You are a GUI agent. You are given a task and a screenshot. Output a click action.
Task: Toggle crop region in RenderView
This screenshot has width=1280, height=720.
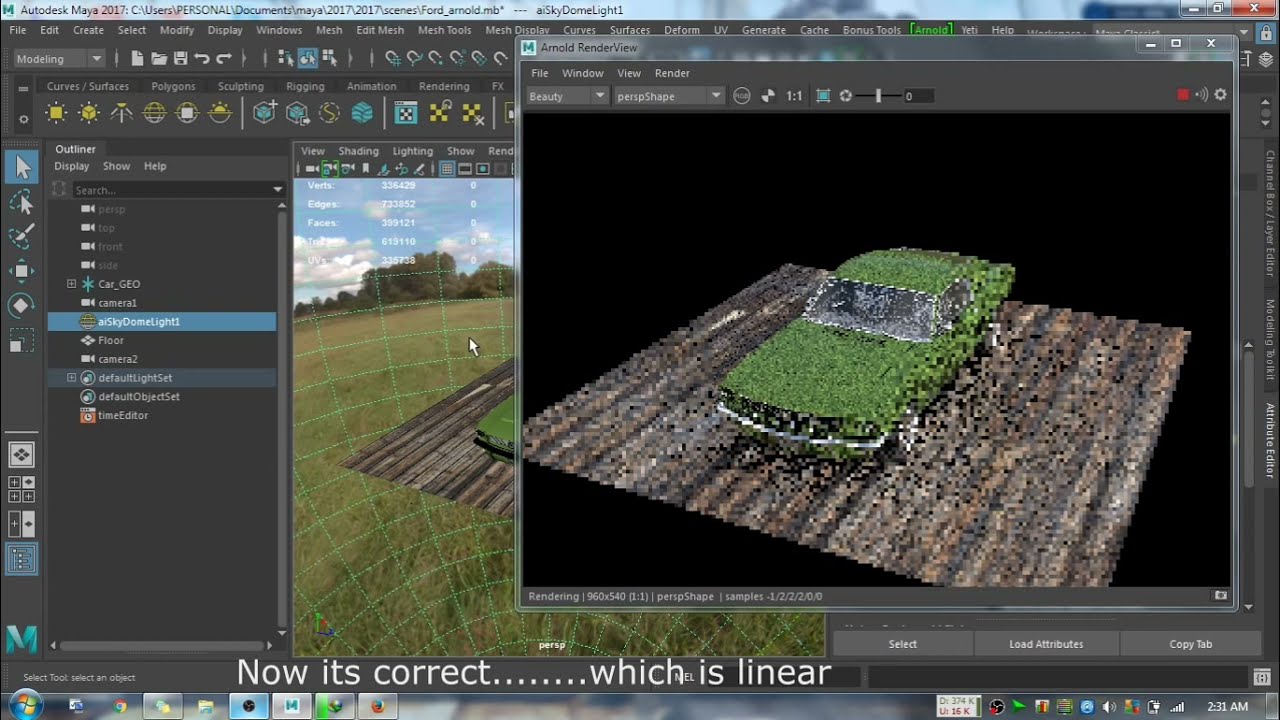pos(823,96)
